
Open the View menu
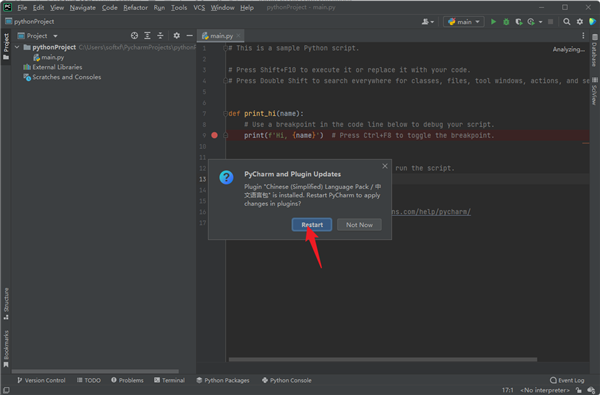pos(57,8)
